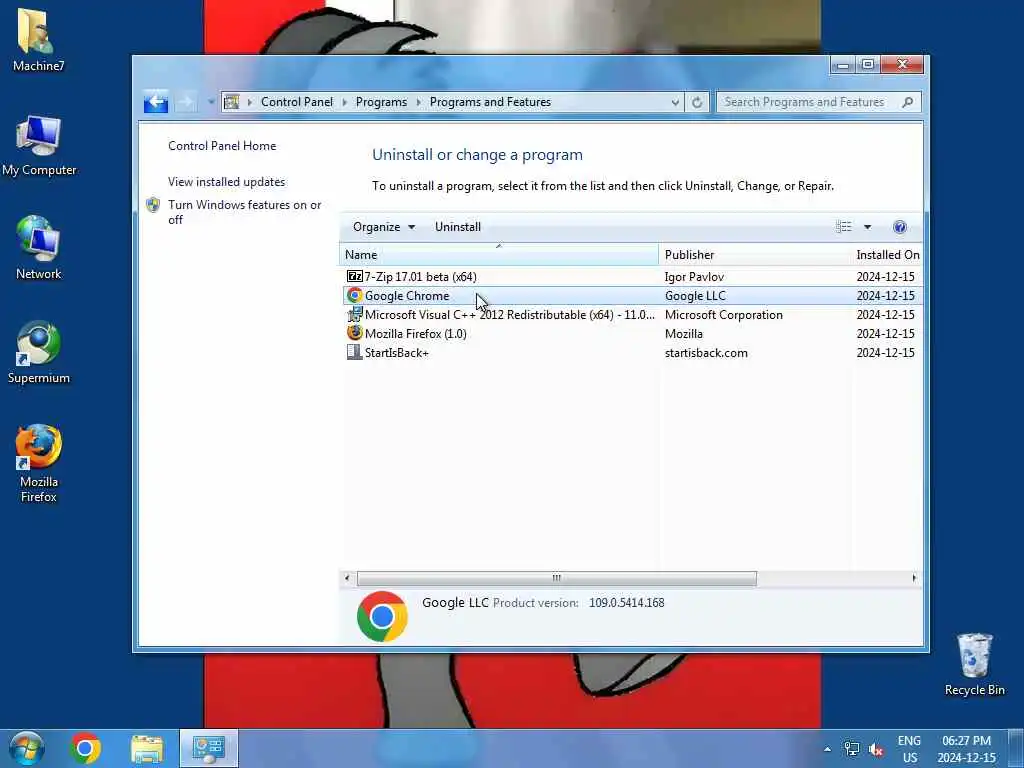Click the shield icon beside Windows features
1024x768 pixels.
click(x=153, y=205)
